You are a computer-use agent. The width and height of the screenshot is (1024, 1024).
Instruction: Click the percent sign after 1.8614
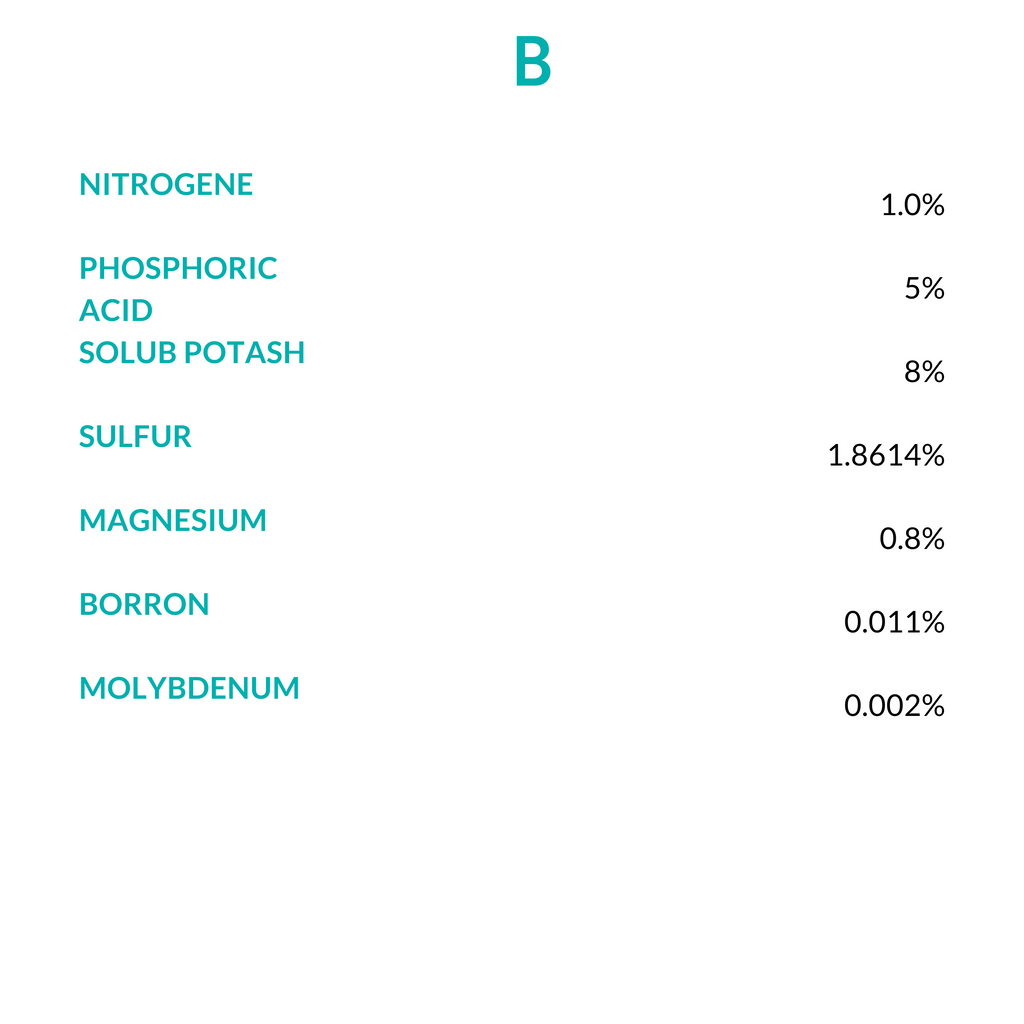pyautogui.click(x=933, y=455)
